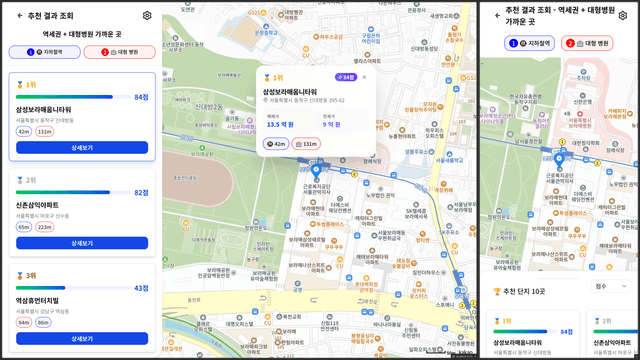Click silver medal icon of rank 2 card

20,180
